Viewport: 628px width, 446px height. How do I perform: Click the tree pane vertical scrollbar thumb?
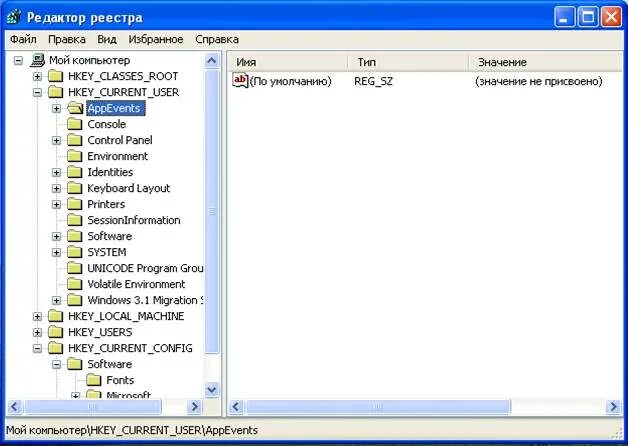(211, 211)
